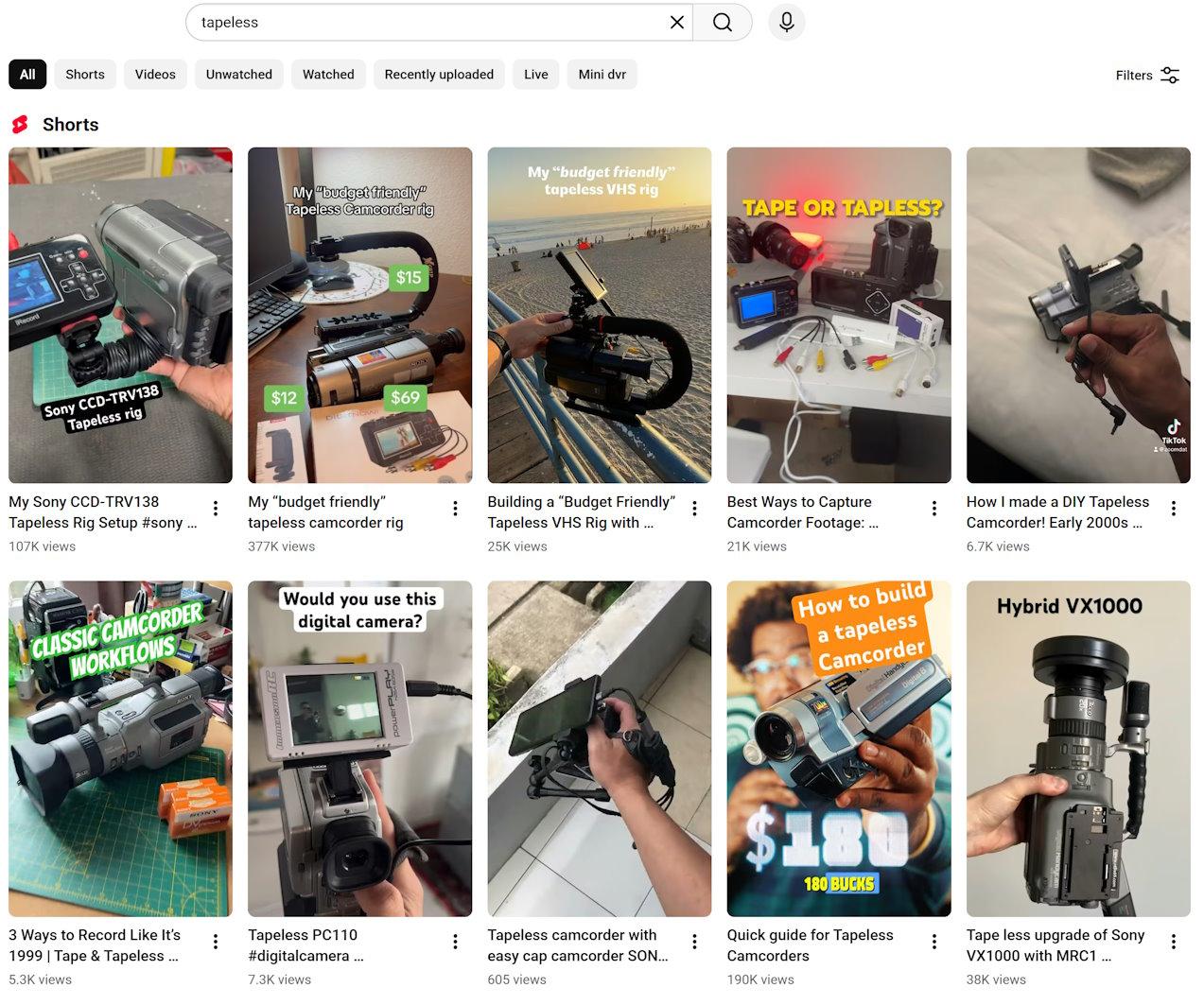Viewport: 1204px width, 1005px height.
Task: Open options menu for Best Ways to Capture short
Action: [934, 509]
